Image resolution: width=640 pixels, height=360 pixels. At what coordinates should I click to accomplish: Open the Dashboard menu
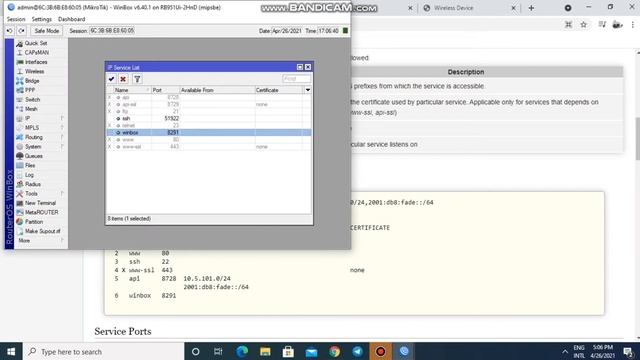(71, 19)
